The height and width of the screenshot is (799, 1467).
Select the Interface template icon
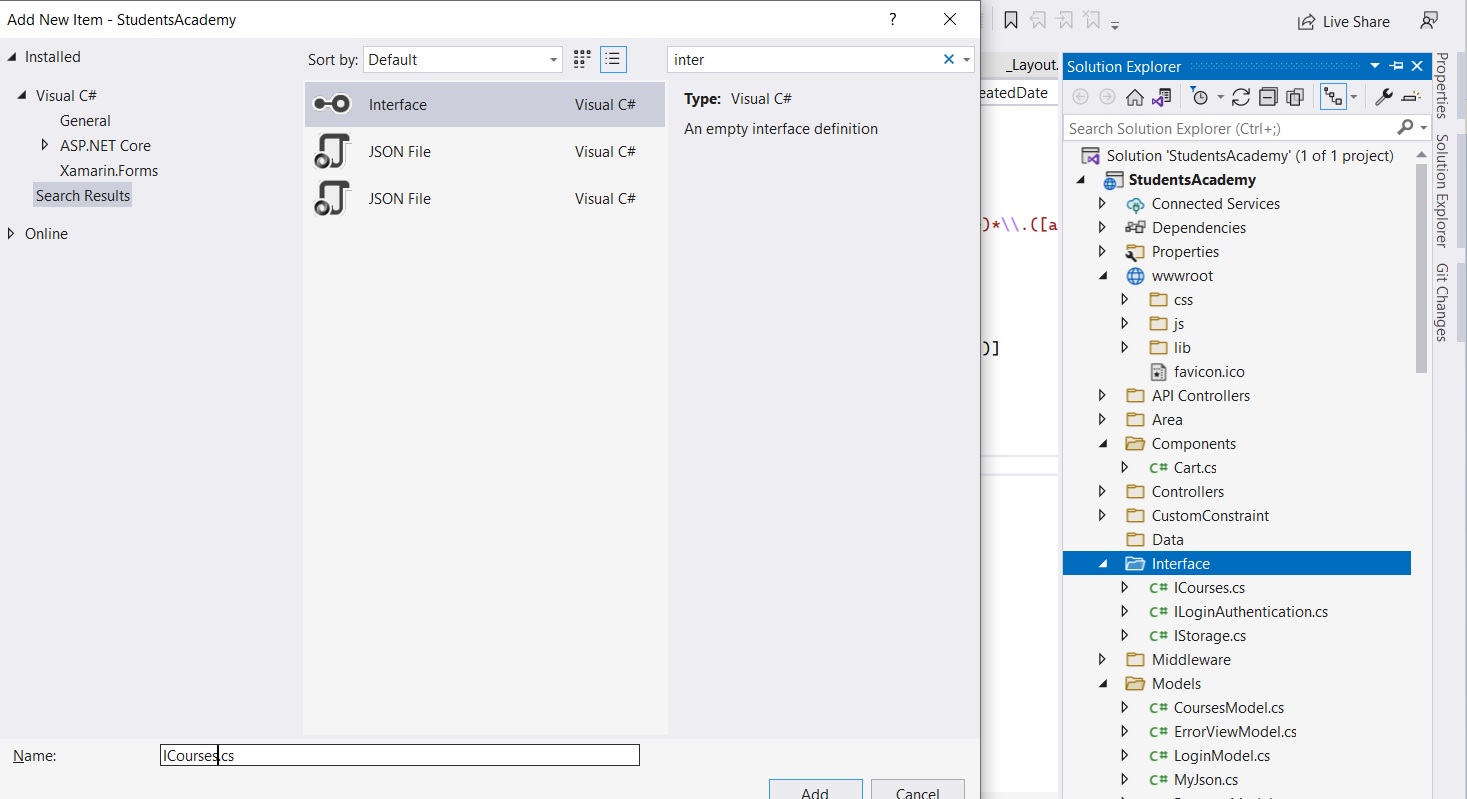[331, 105]
